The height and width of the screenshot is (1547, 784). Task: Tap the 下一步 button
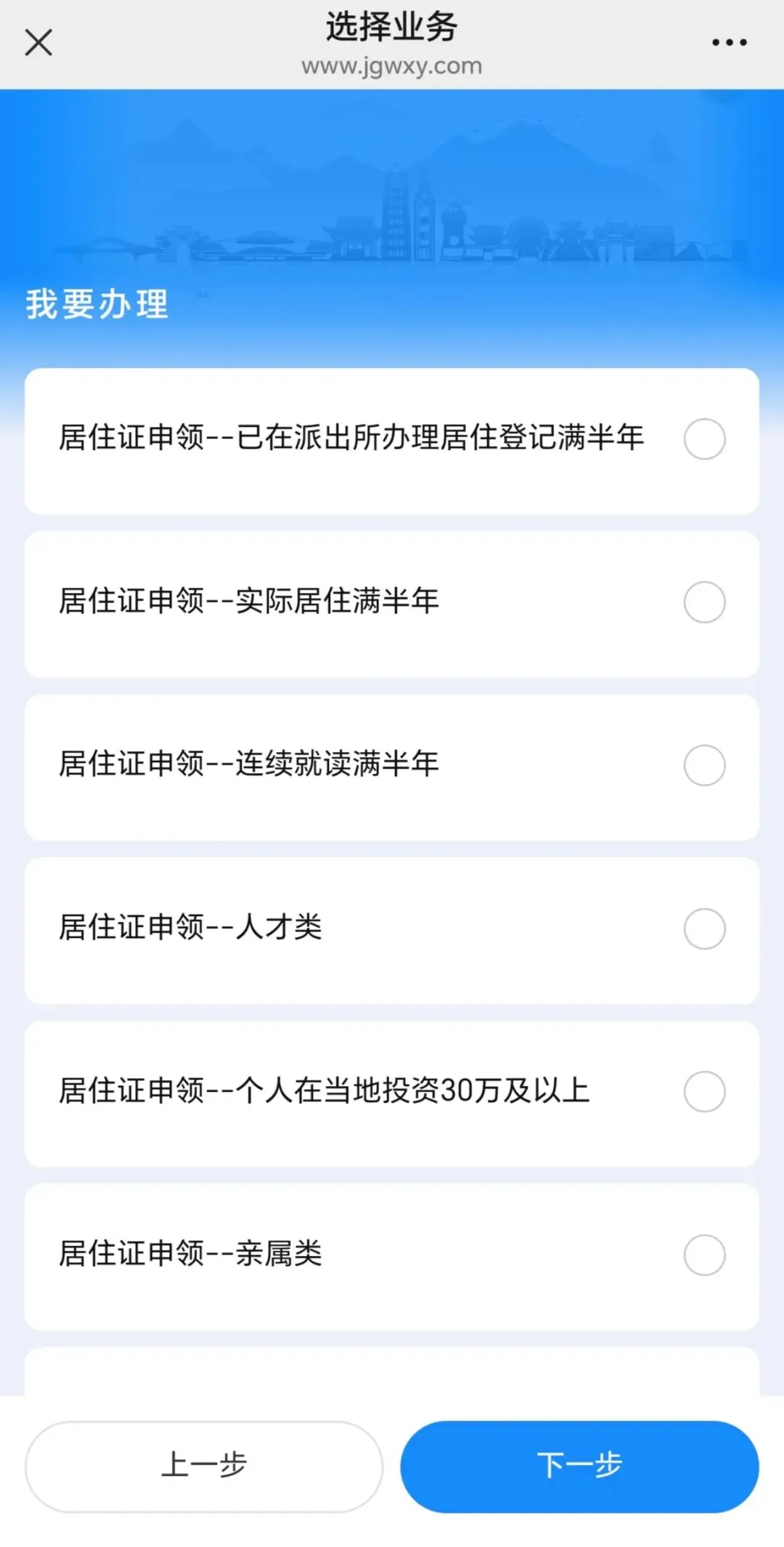click(x=579, y=1466)
